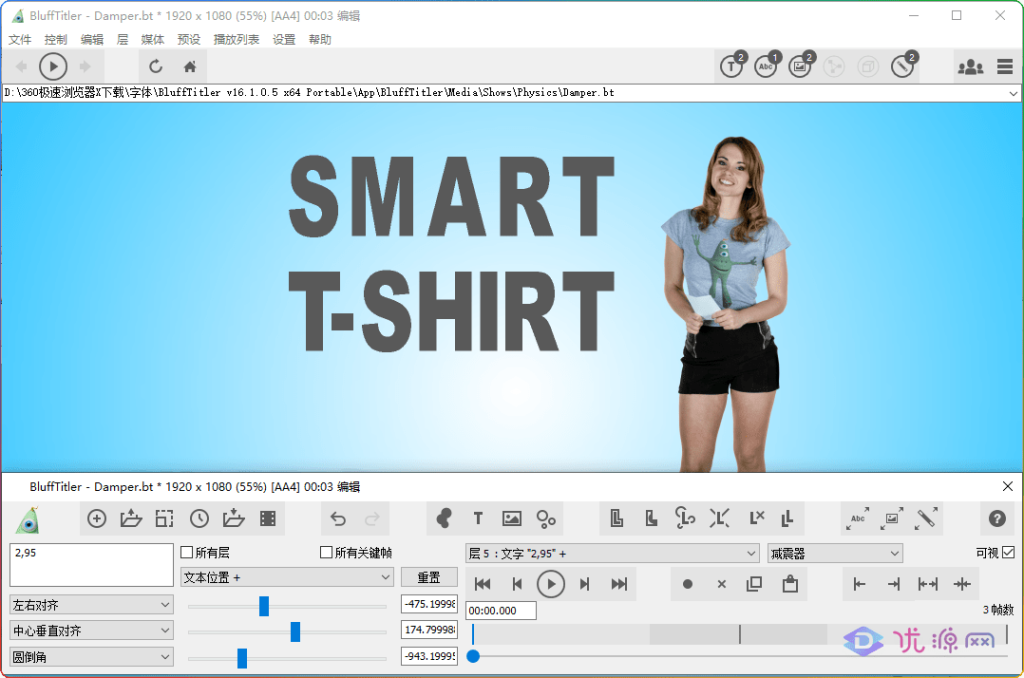Open the 文本位置 property dropdown

coord(287,577)
